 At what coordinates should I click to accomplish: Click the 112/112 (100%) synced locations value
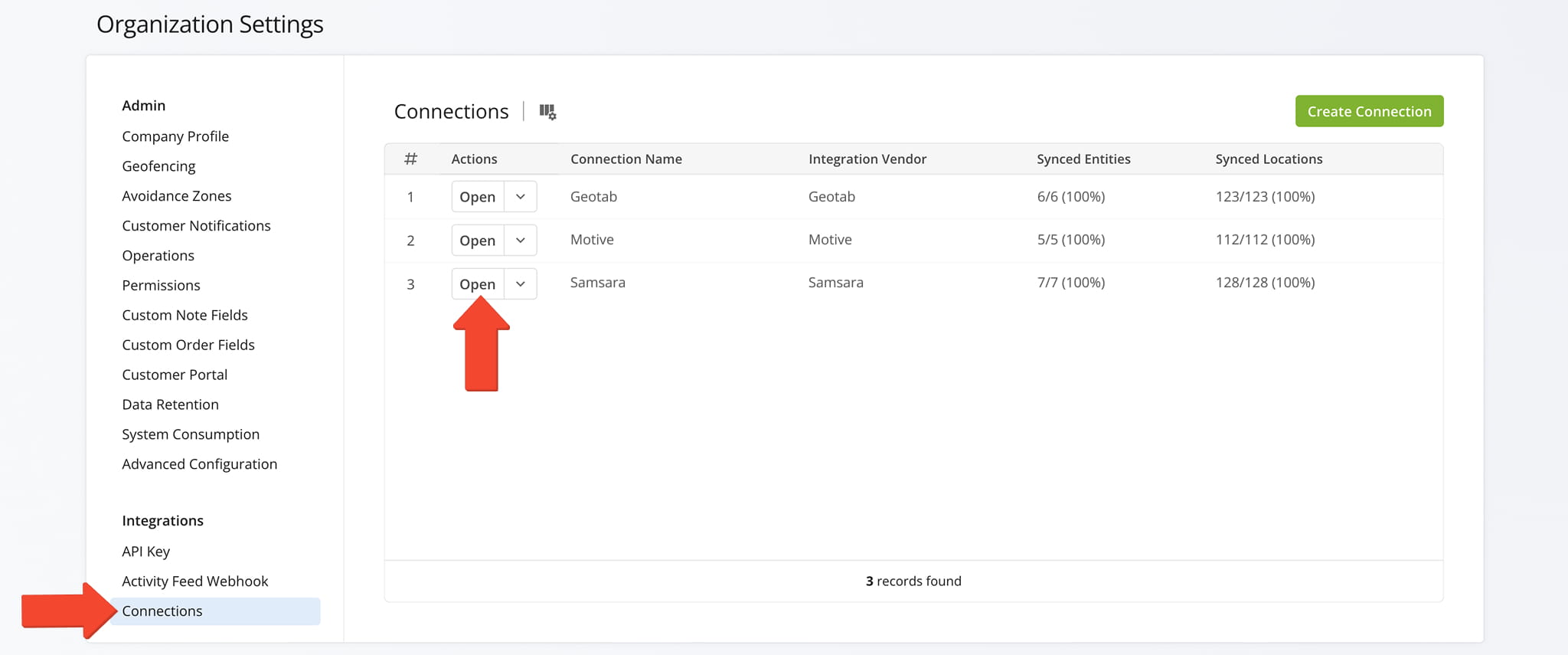click(1265, 240)
